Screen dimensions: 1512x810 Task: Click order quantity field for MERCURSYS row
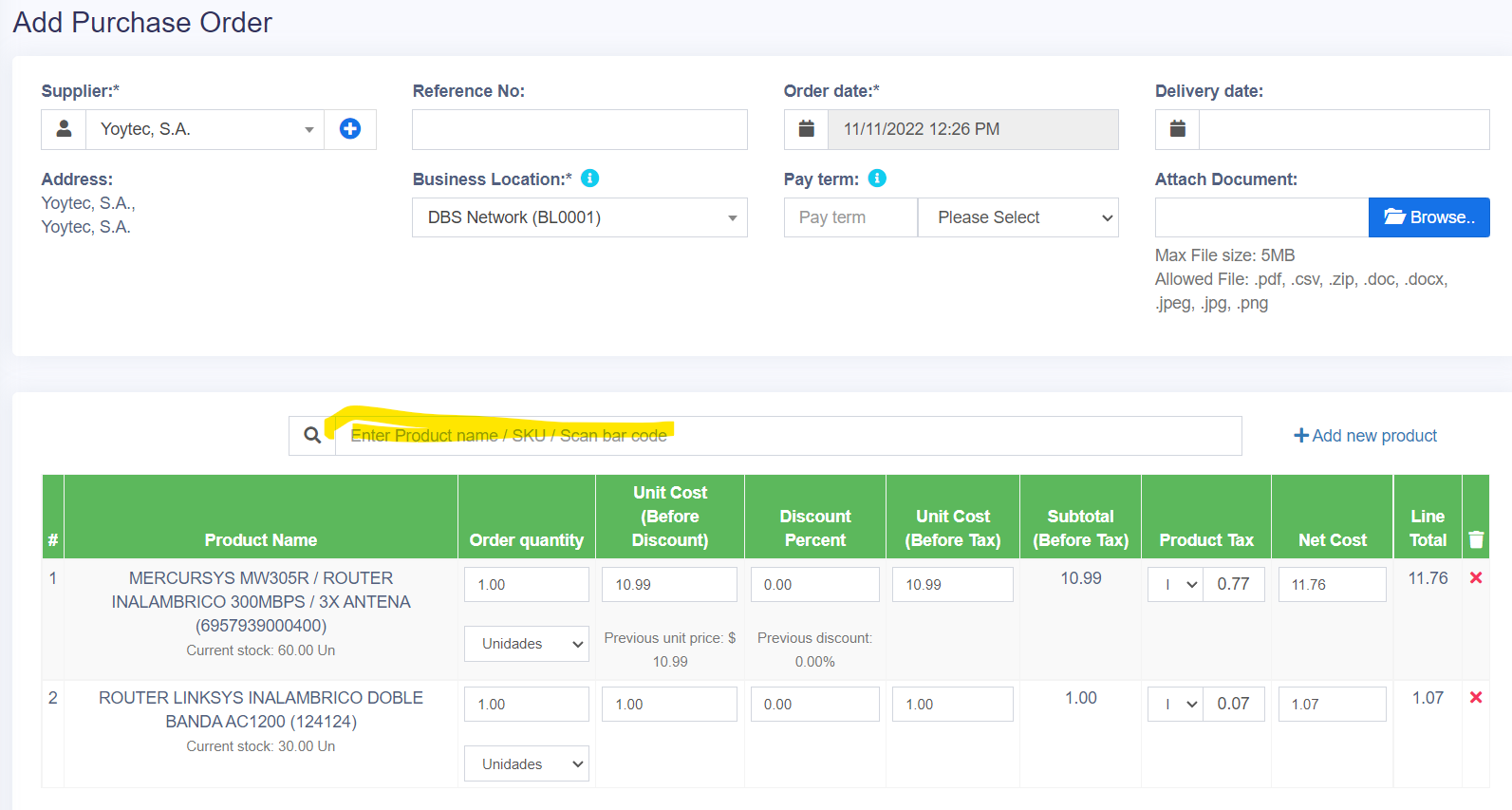click(x=527, y=585)
